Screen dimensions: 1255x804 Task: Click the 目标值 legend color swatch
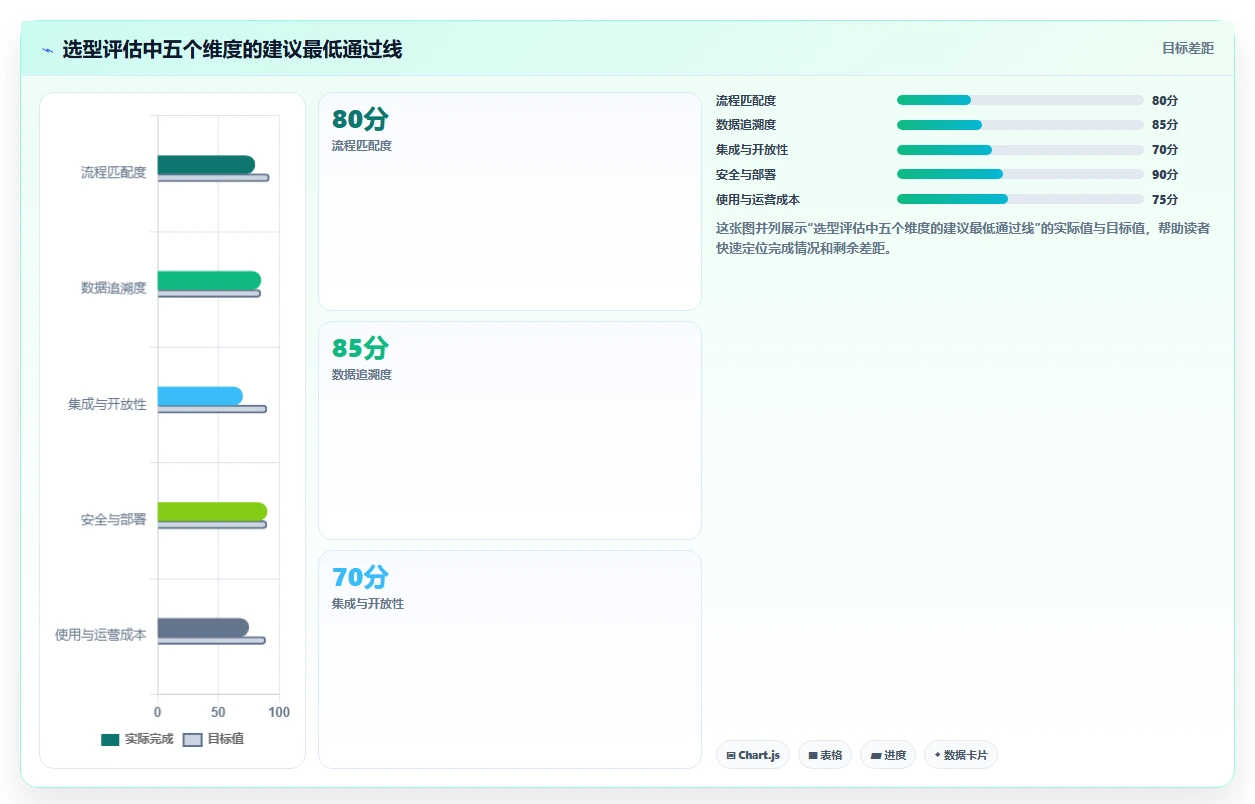pos(193,740)
